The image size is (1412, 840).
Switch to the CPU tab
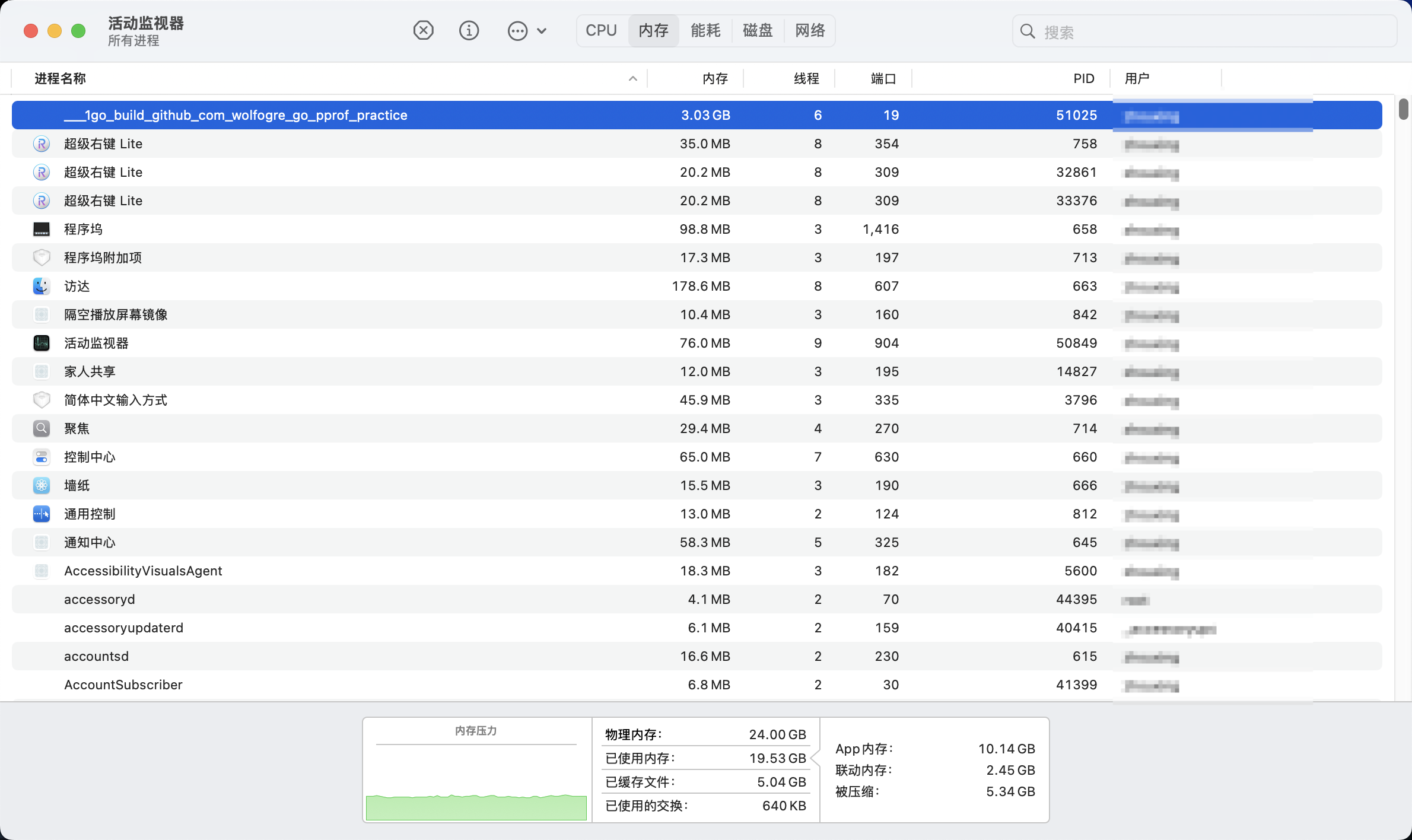pyautogui.click(x=601, y=30)
